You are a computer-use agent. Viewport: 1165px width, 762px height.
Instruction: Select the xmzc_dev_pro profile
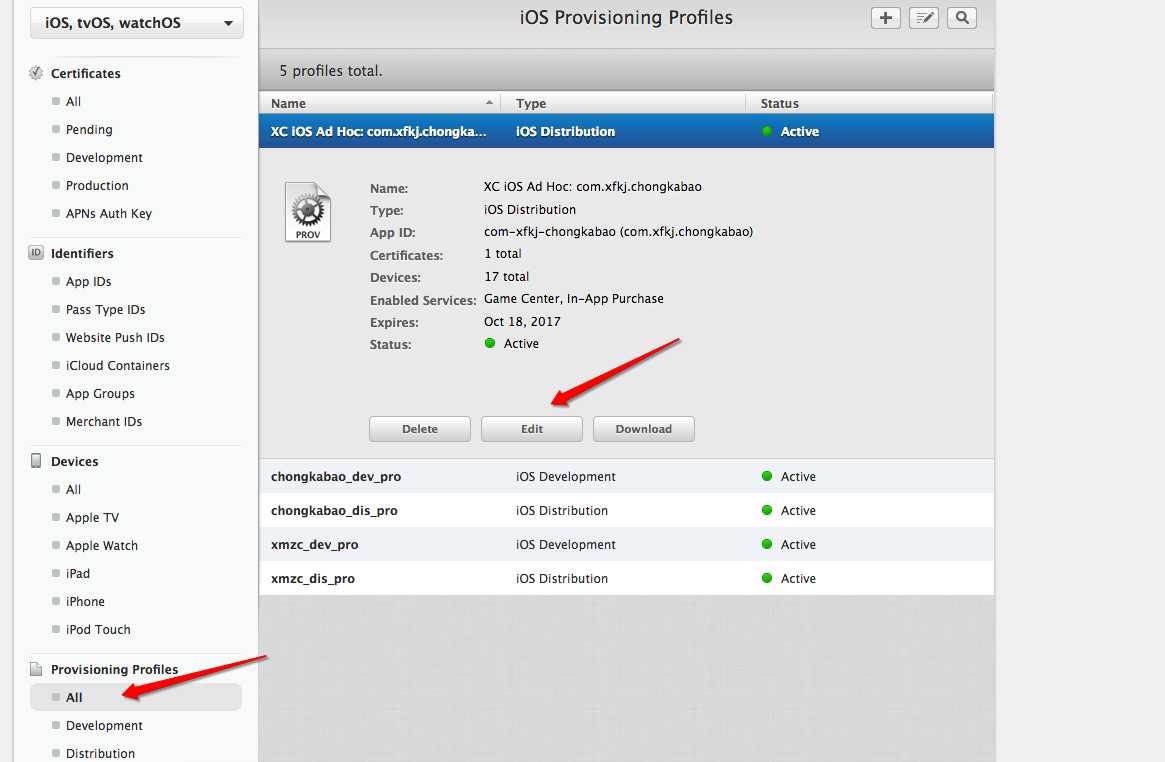[626, 544]
